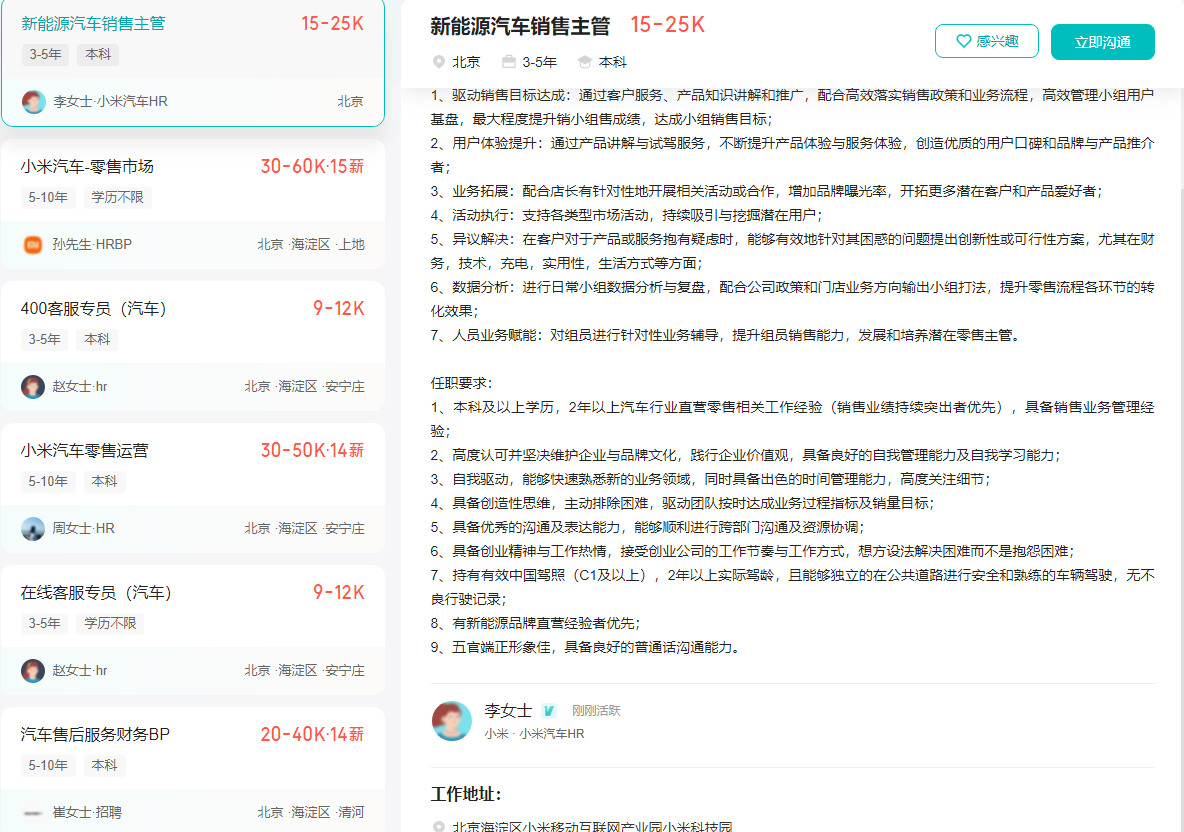Click 李女士 avatar in first job card
The height and width of the screenshot is (832, 1184).
33,101
